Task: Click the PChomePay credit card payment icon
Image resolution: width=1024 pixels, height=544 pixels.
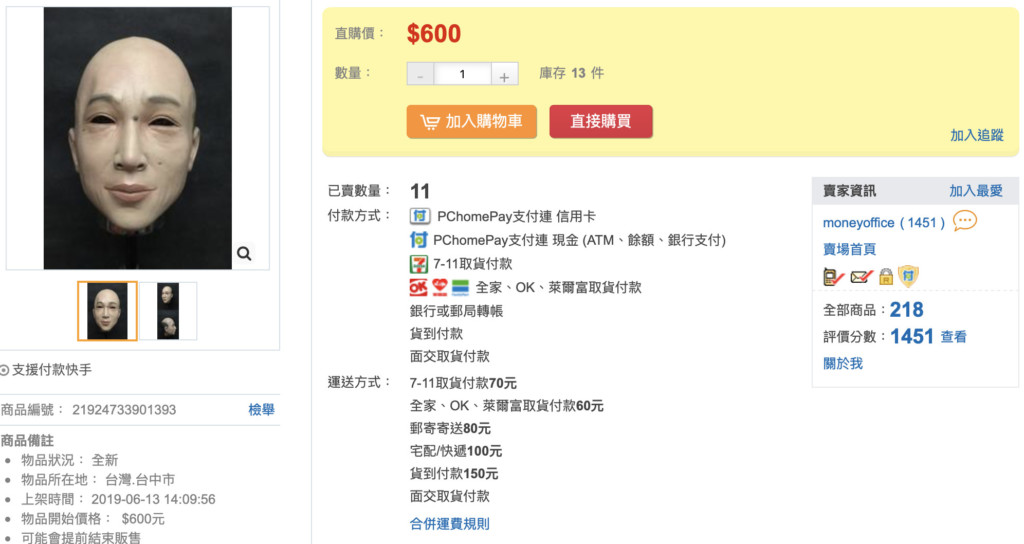Action: click(x=420, y=216)
